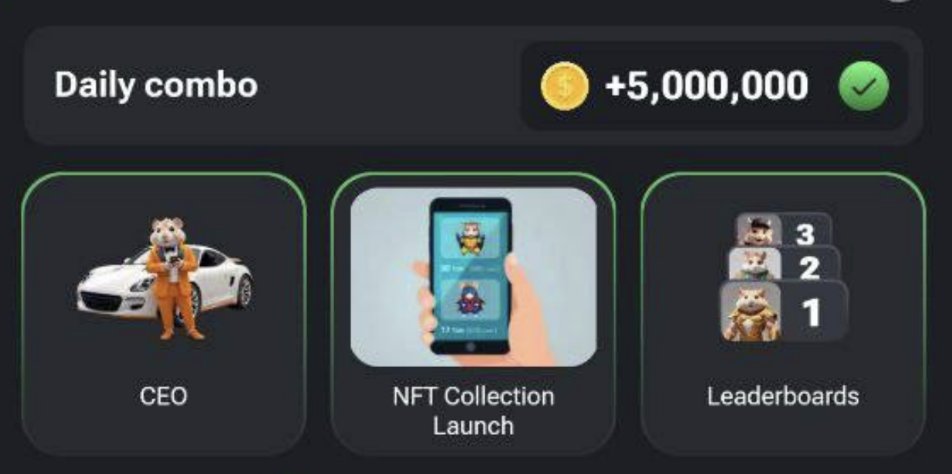This screenshot has height=474, width=952.
Task: Select the number 2 leaderboard rank
Action: (x=809, y=267)
